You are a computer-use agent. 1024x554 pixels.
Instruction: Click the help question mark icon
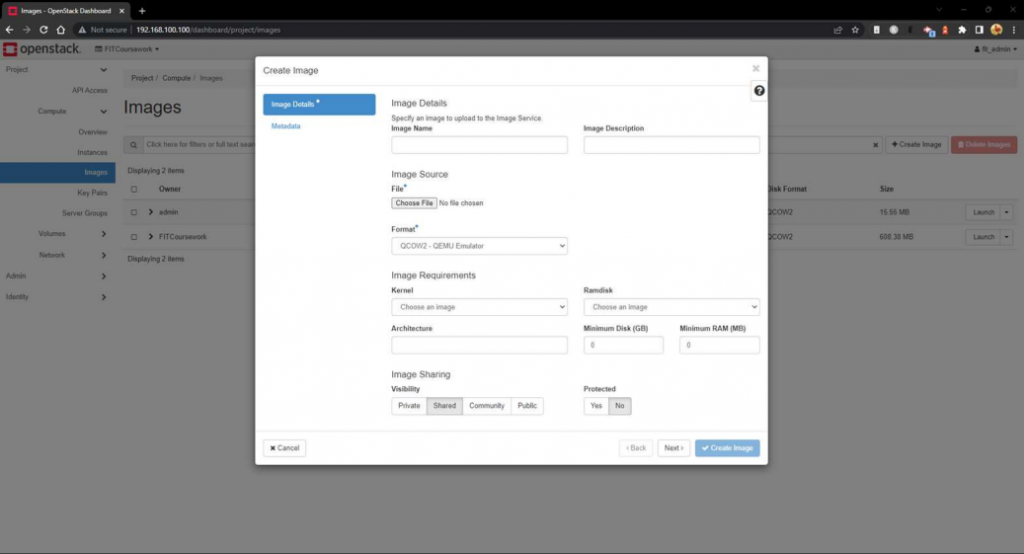759,91
